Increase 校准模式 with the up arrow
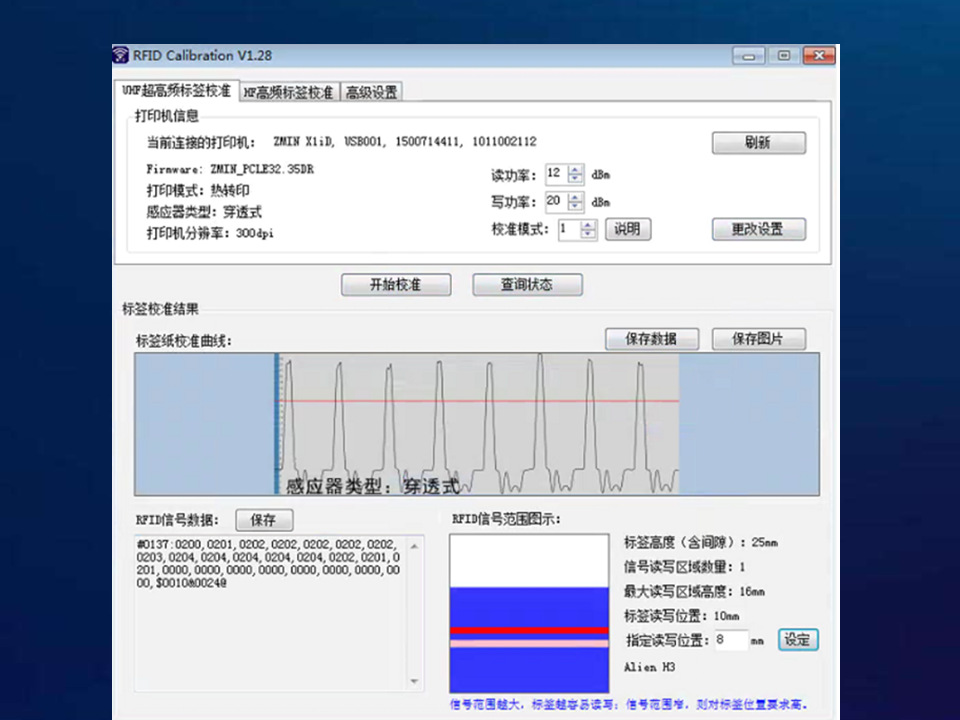 588,225
